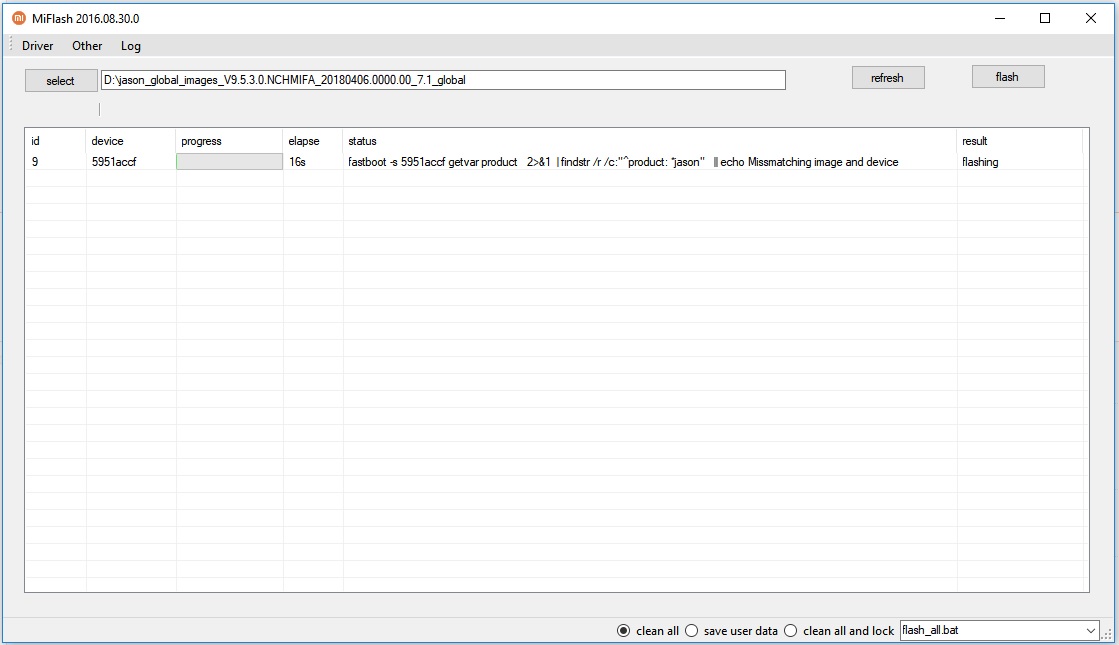Image resolution: width=1119 pixels, height=645 pixels.
Task: Open the Other menu
Action: (x=87, y=46)
